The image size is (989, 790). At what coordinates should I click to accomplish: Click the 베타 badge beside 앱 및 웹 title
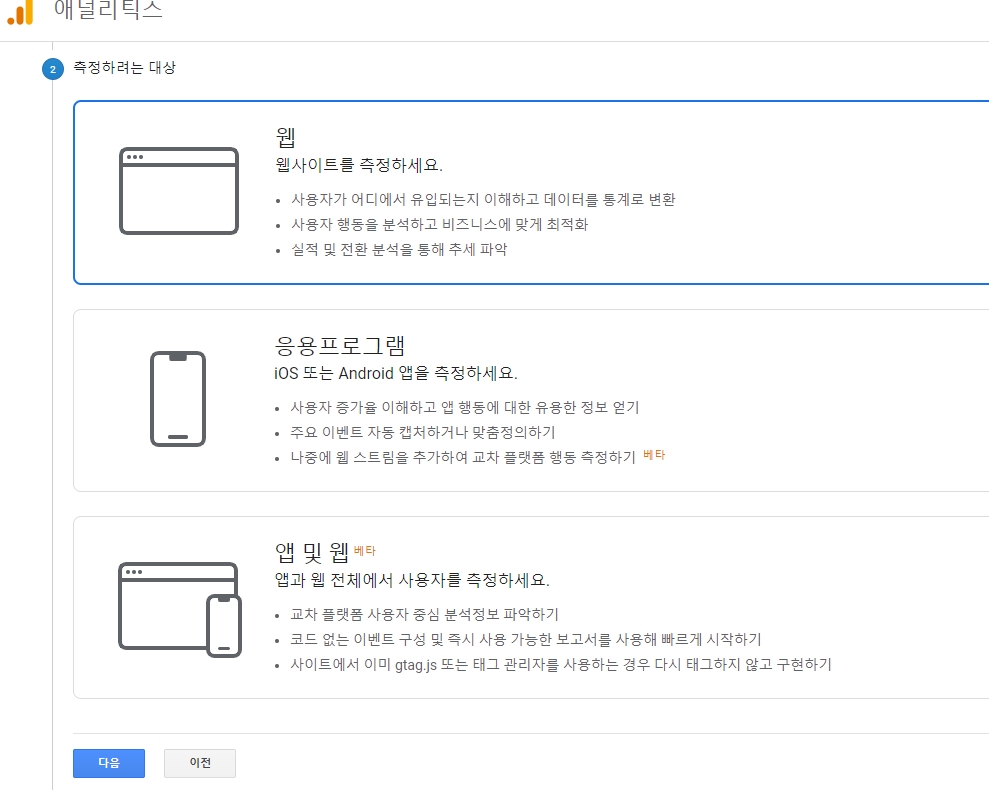(x=365, y=550)
